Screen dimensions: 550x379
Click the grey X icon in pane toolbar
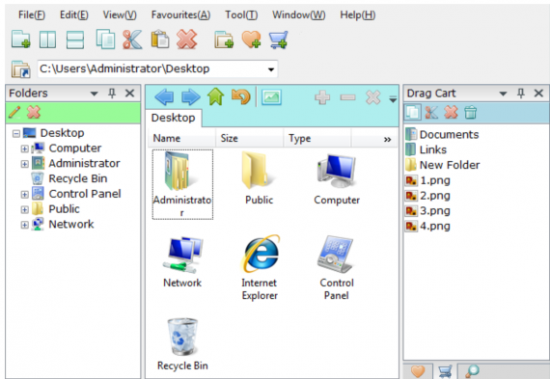click(x=373, y=97)
